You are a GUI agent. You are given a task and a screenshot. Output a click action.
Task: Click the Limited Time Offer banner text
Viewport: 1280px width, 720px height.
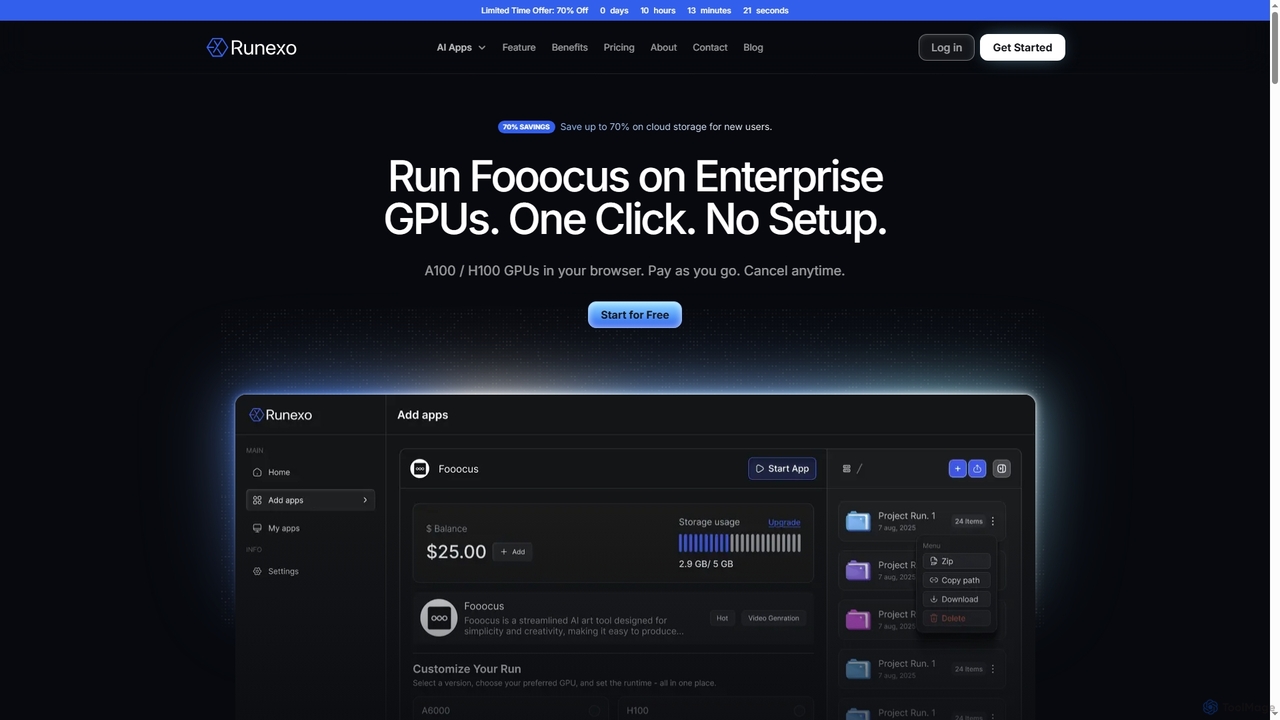(x=534, y=10)
